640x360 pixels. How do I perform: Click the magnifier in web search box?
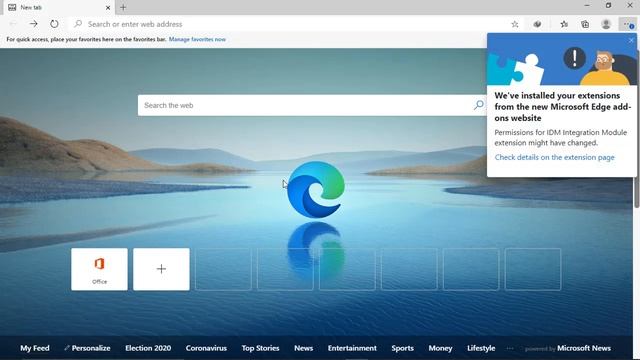click(478, 105)
